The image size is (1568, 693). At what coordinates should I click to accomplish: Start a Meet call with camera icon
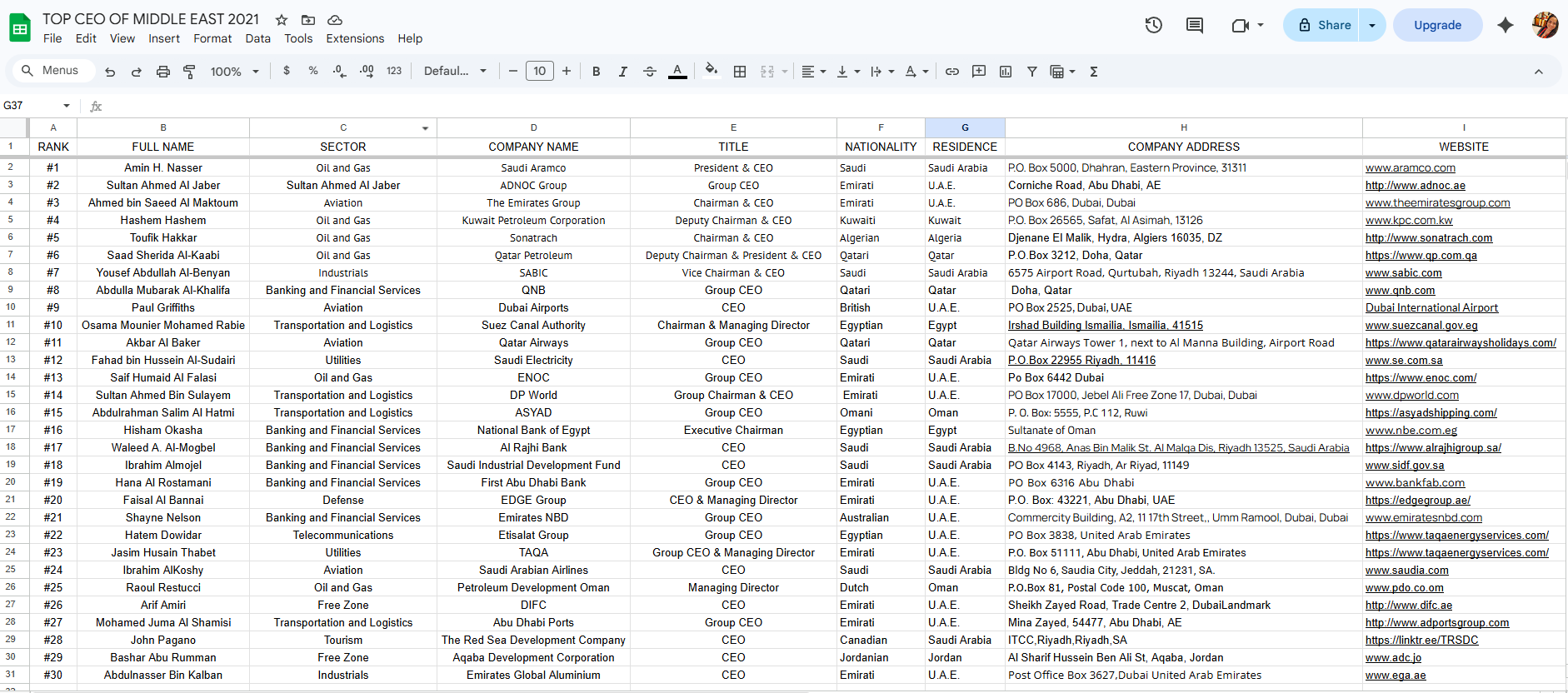coord(1241,25)
